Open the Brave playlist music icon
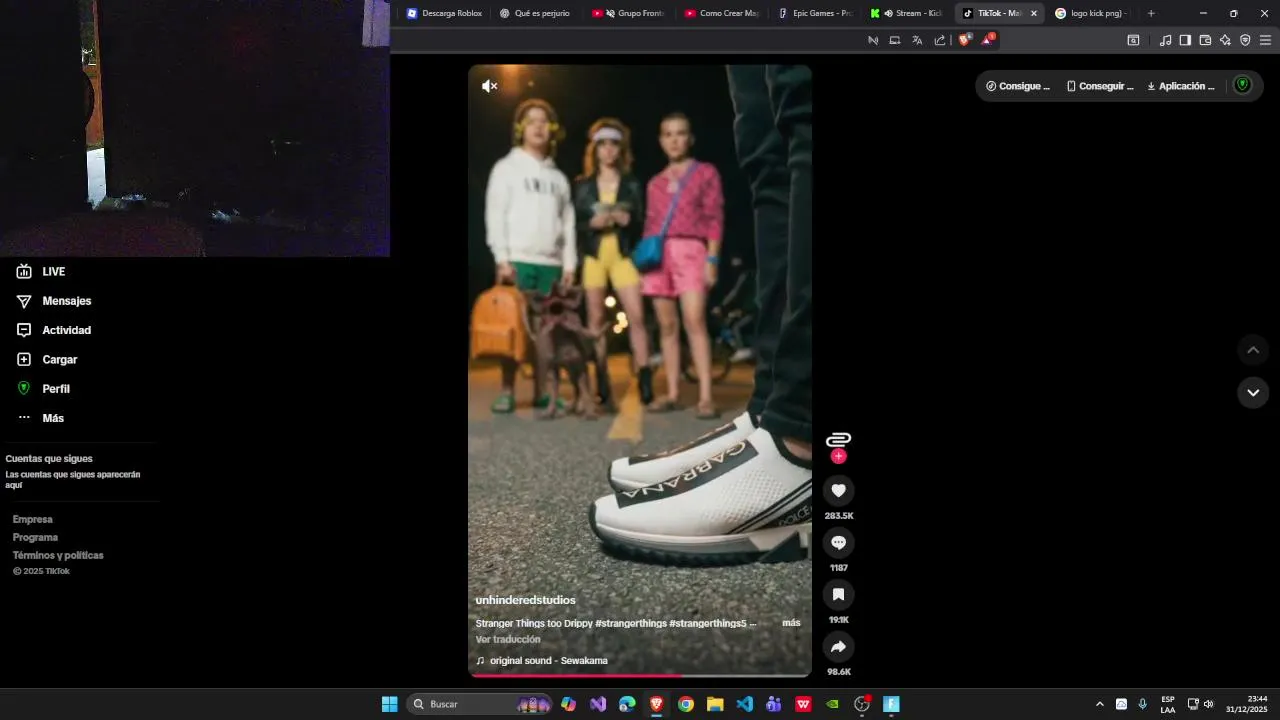This screenshot has width=1280, height=720. click(x=1165, y=40)
